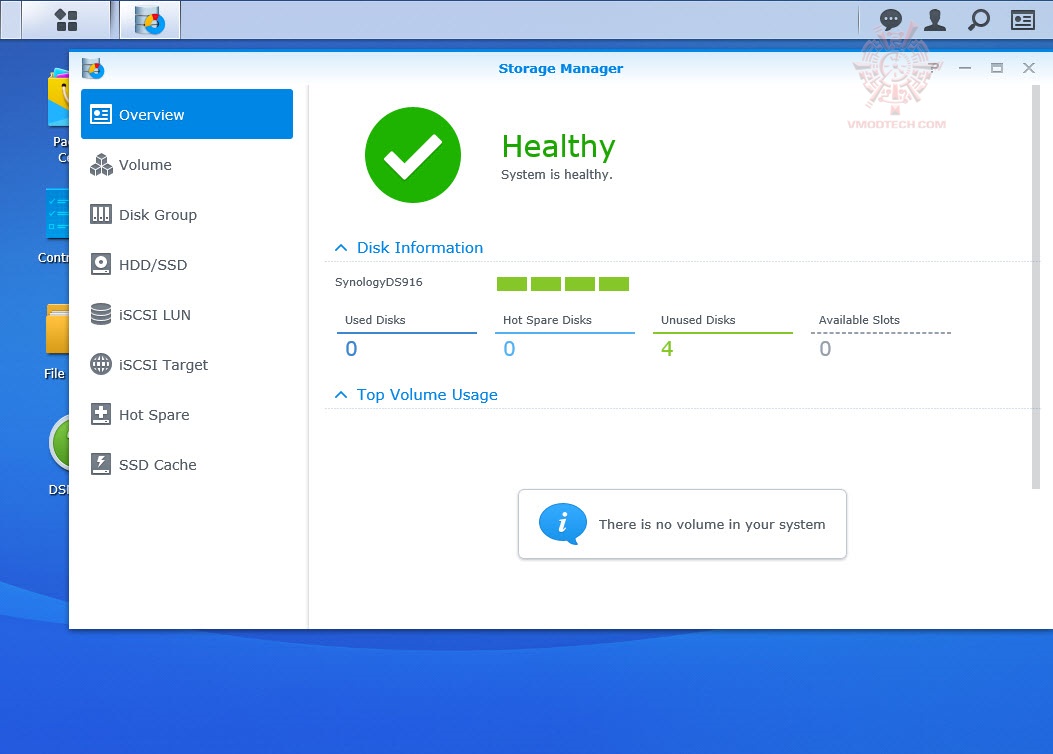The height and width of the screenshot is (754, 1053).
Task: Open the user account options icon
Action: [934, 20]
